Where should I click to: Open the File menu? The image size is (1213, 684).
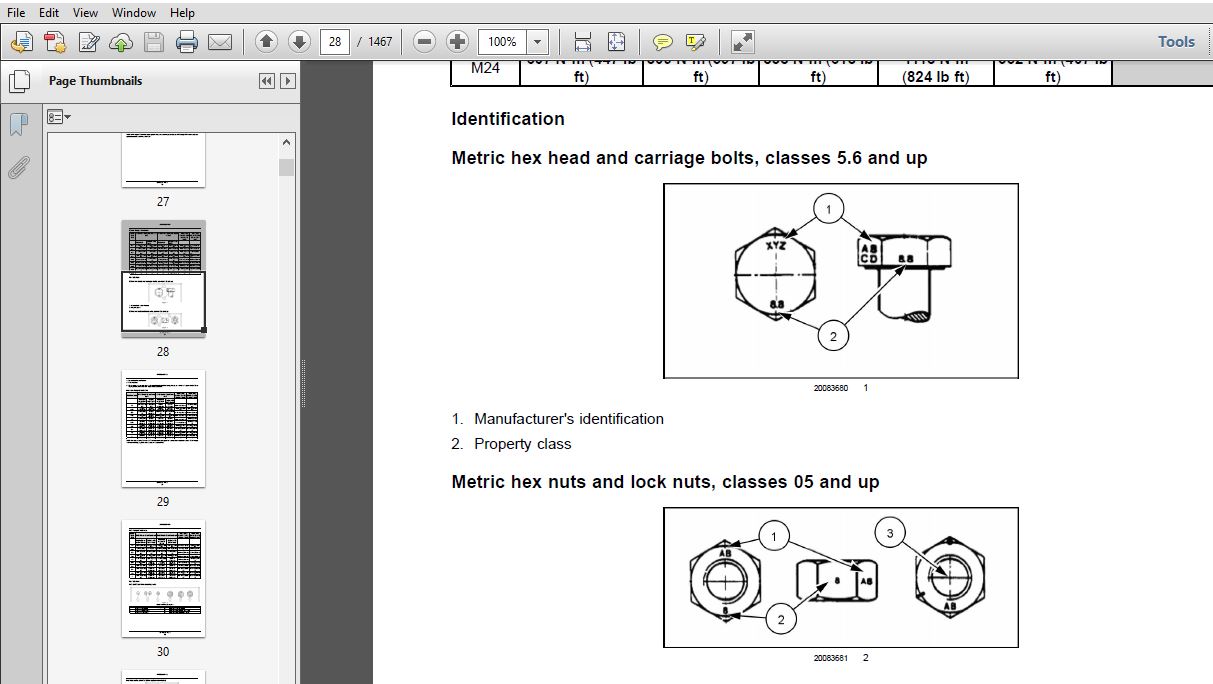17,13
